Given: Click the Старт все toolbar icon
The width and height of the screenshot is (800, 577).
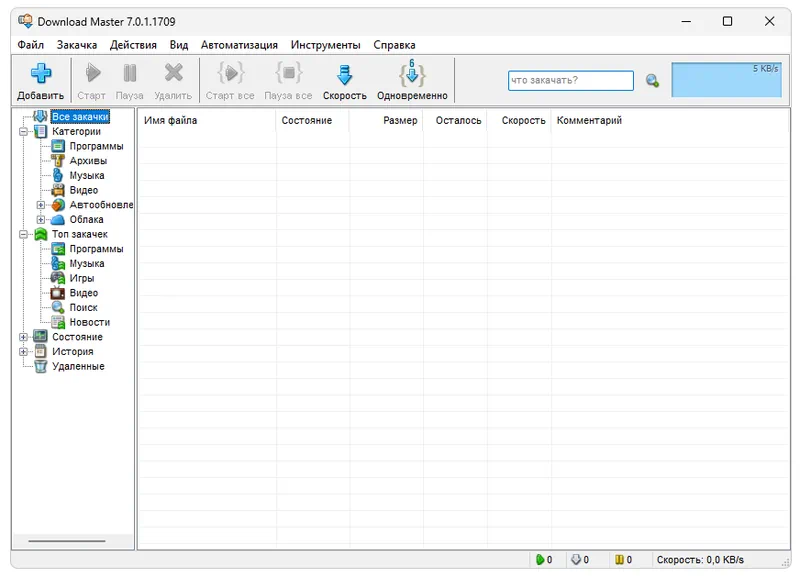Looking at the screenshot, I should [231, 73].
